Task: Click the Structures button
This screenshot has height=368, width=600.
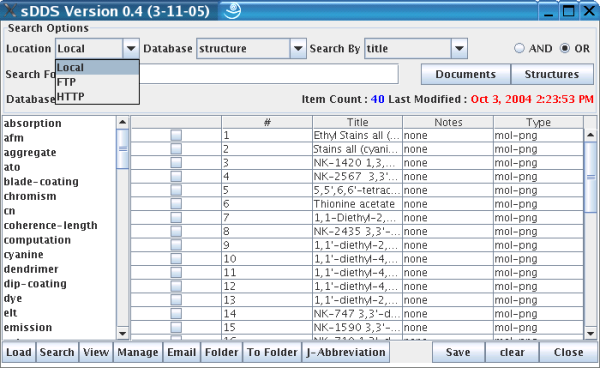Action: tap(552, 74)
